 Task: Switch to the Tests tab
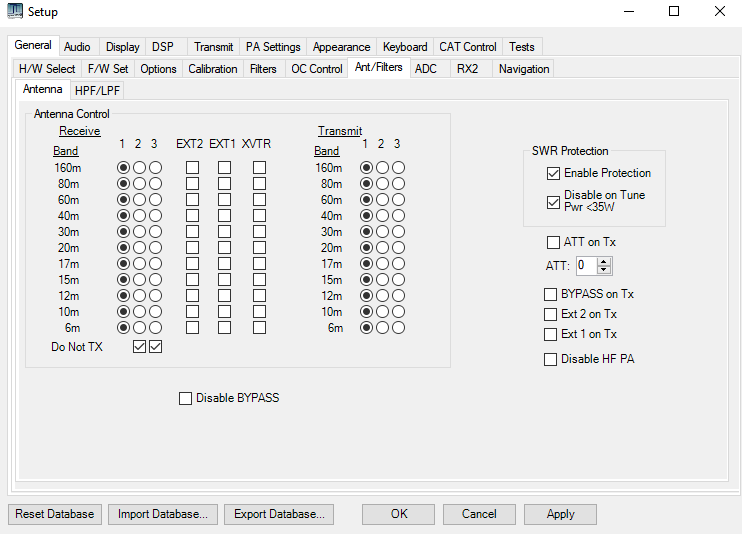coord(522,47)
